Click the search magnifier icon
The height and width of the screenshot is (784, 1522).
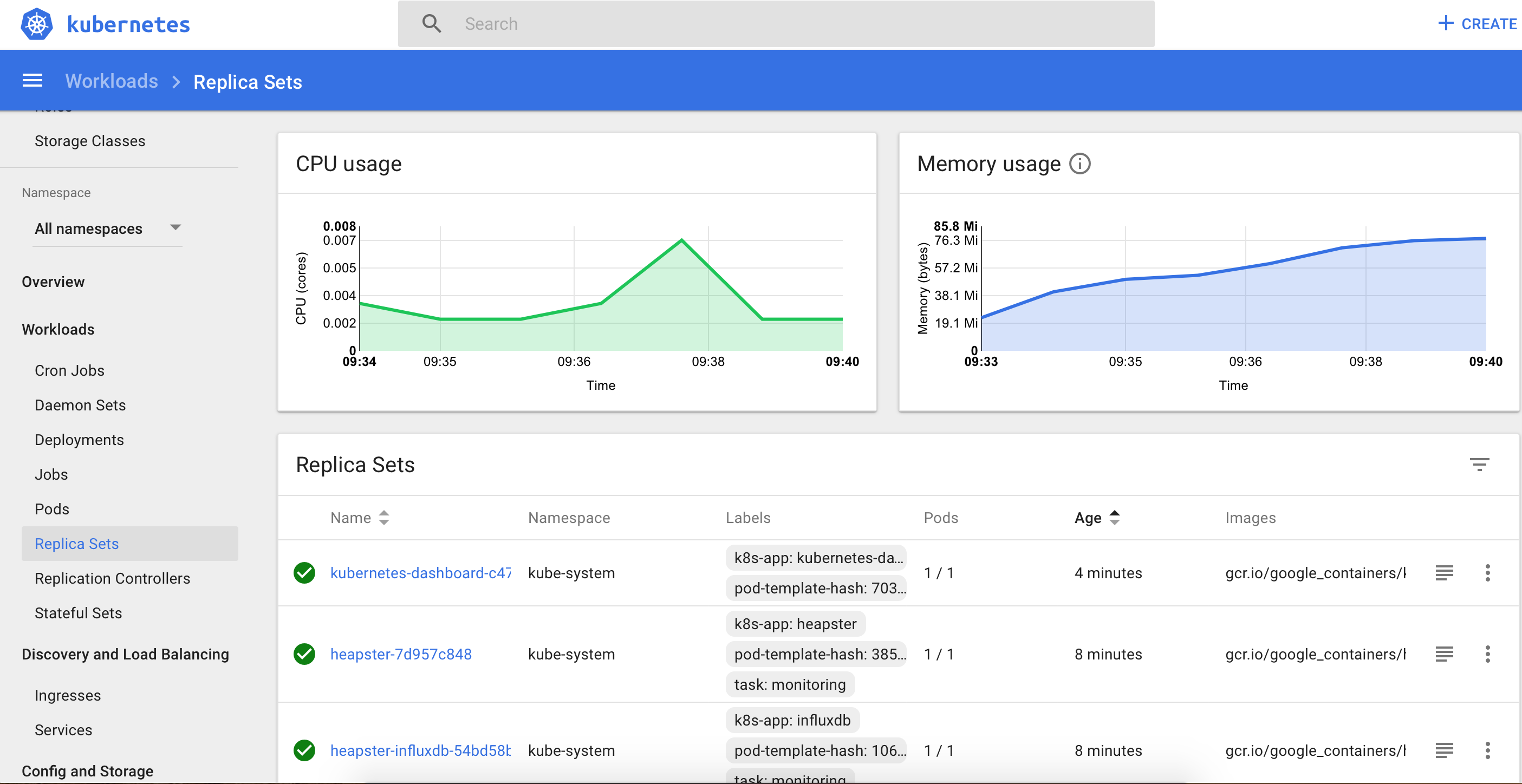431,24
